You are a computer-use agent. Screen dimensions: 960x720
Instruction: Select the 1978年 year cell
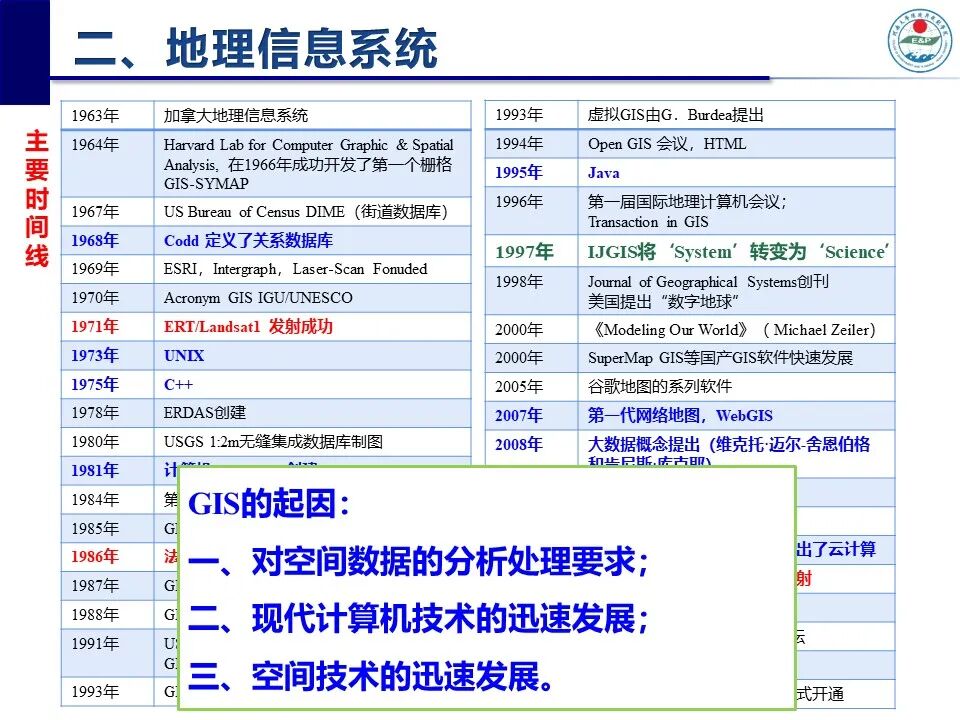pos(107,413)
